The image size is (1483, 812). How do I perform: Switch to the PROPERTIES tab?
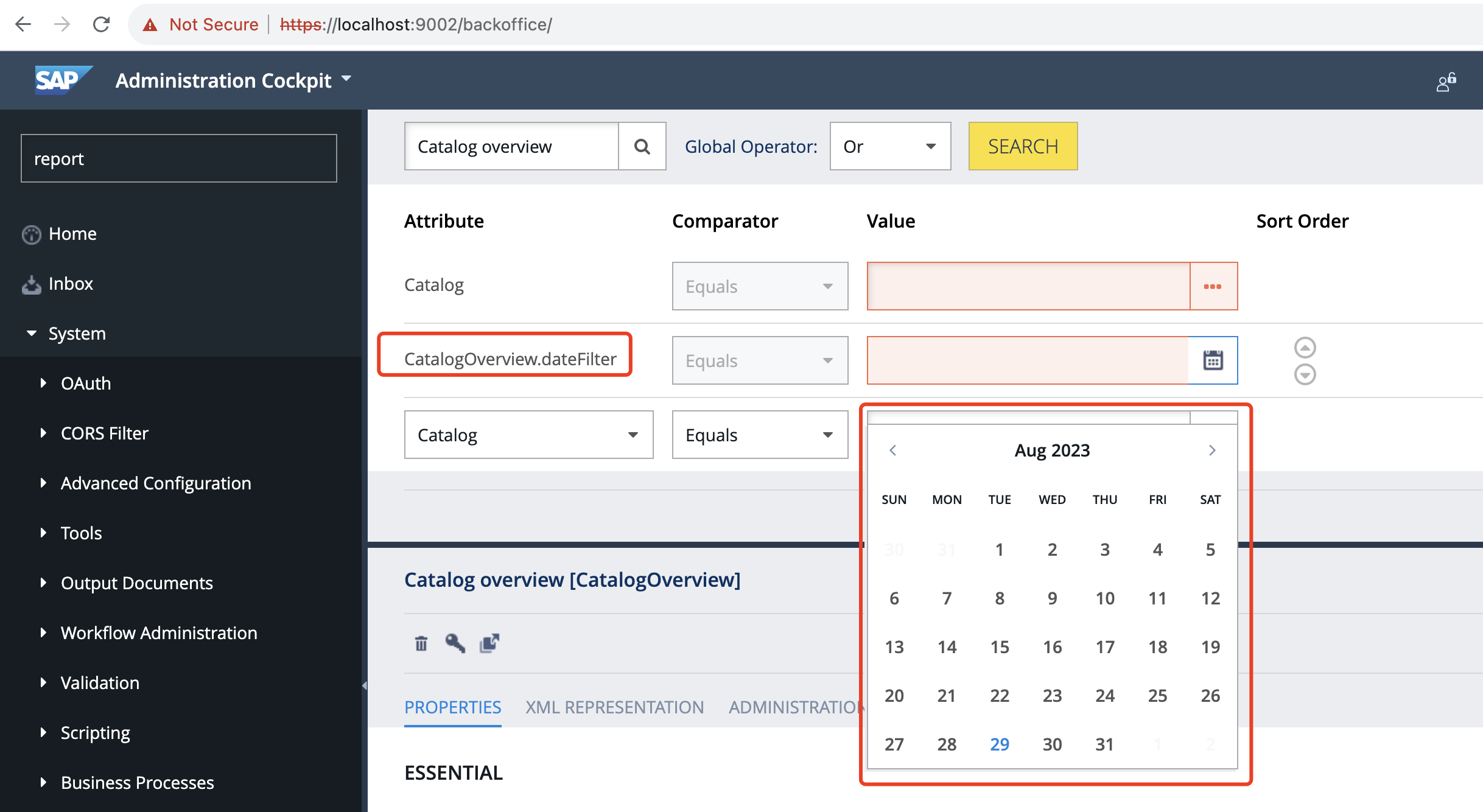coord(453,707)
